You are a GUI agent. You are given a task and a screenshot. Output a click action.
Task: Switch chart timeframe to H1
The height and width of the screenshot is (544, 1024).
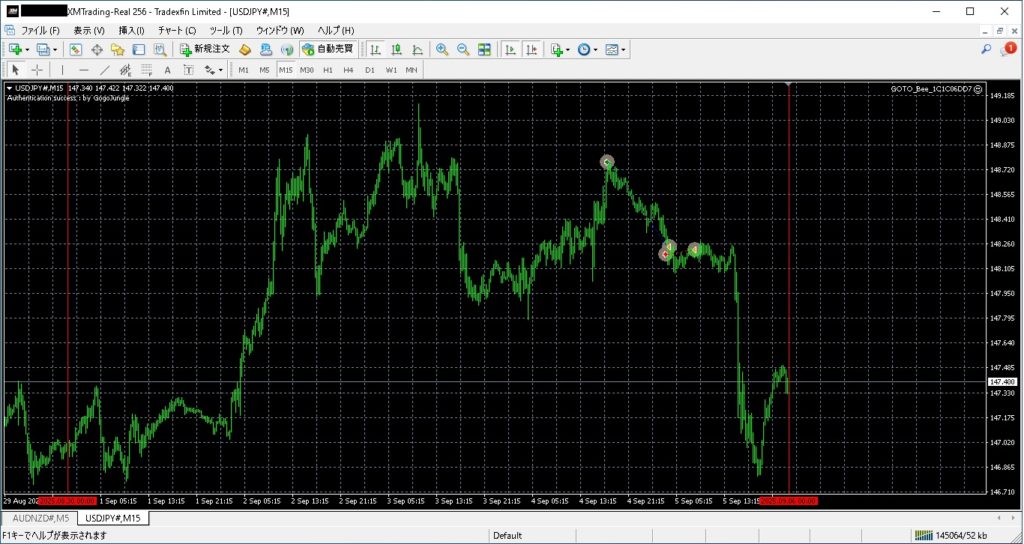tap(328, 70)
